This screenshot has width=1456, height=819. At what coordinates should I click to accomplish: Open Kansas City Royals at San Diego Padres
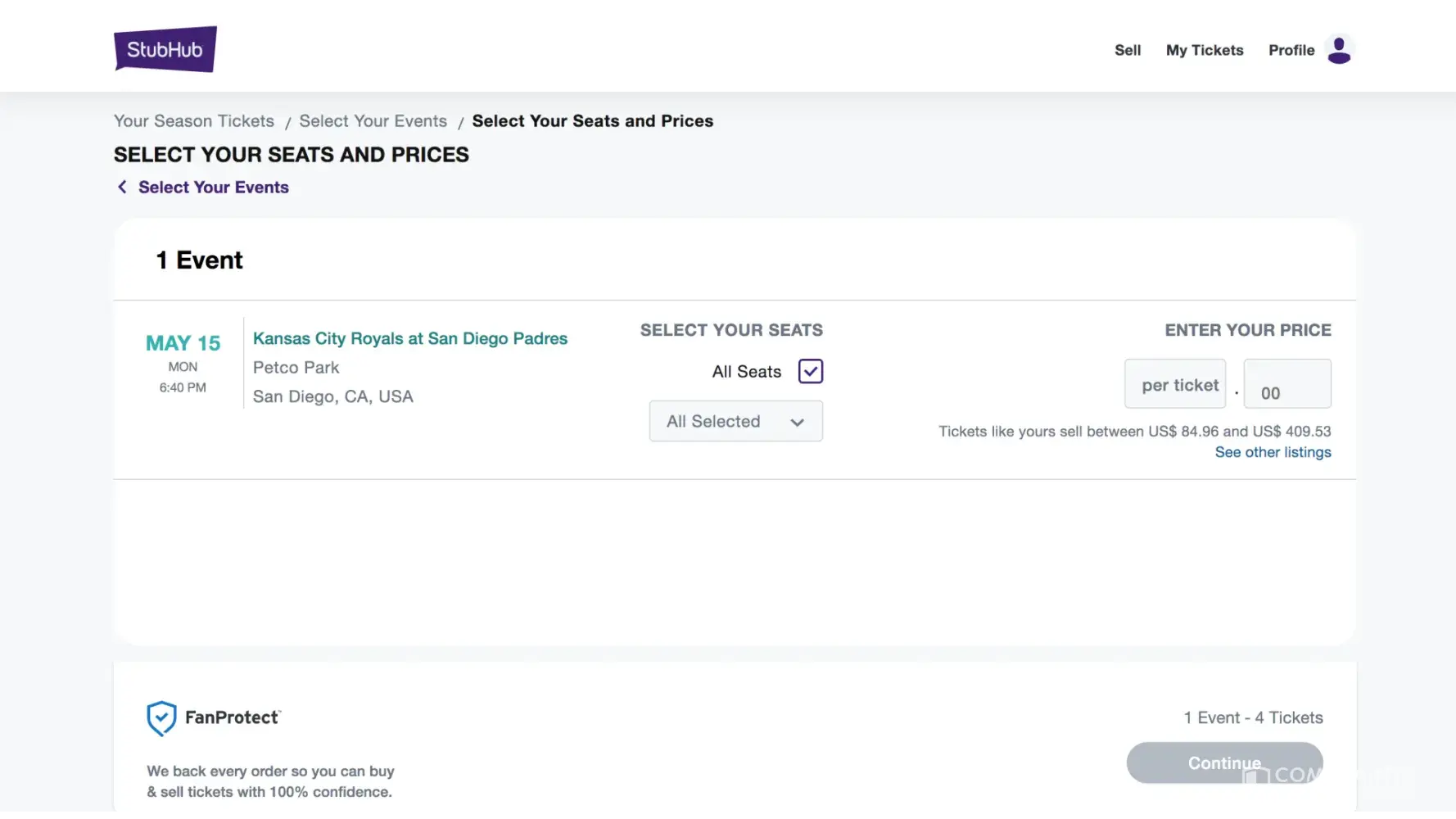pos(409,338)
